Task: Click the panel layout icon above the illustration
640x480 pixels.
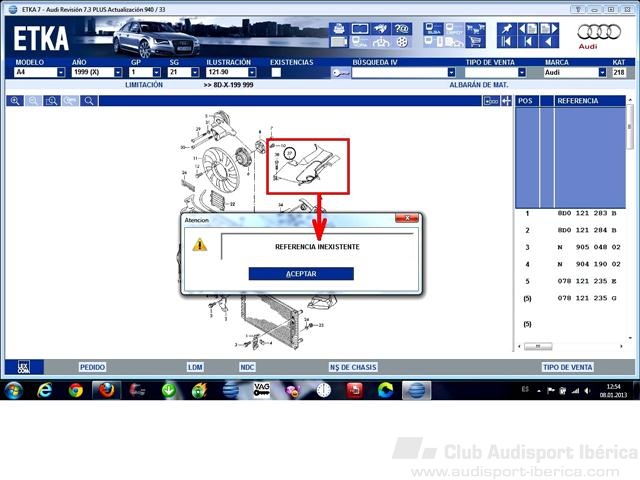Action: point(491,101)
